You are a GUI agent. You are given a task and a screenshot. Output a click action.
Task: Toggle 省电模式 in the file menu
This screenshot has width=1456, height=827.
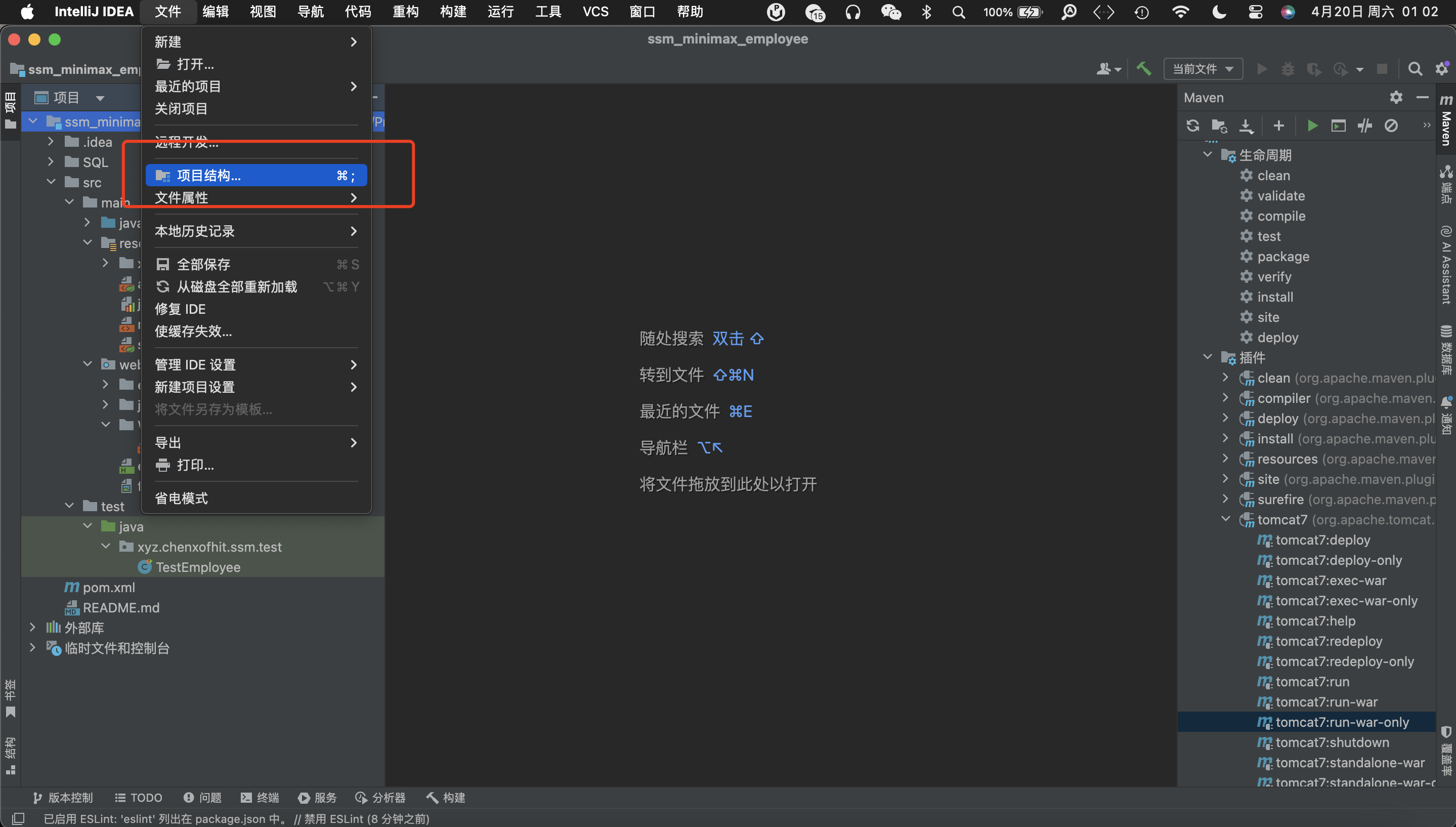point(182,498)
